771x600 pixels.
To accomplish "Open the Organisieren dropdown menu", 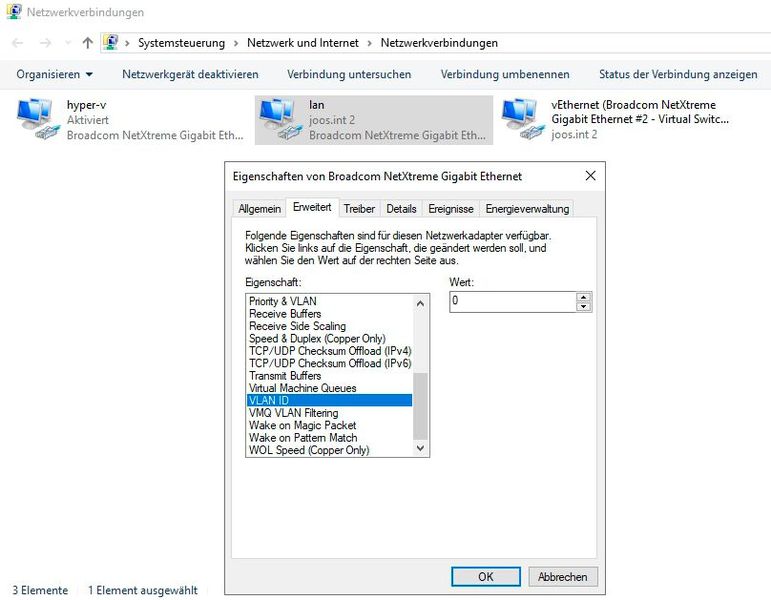I will tap(54, 74).
